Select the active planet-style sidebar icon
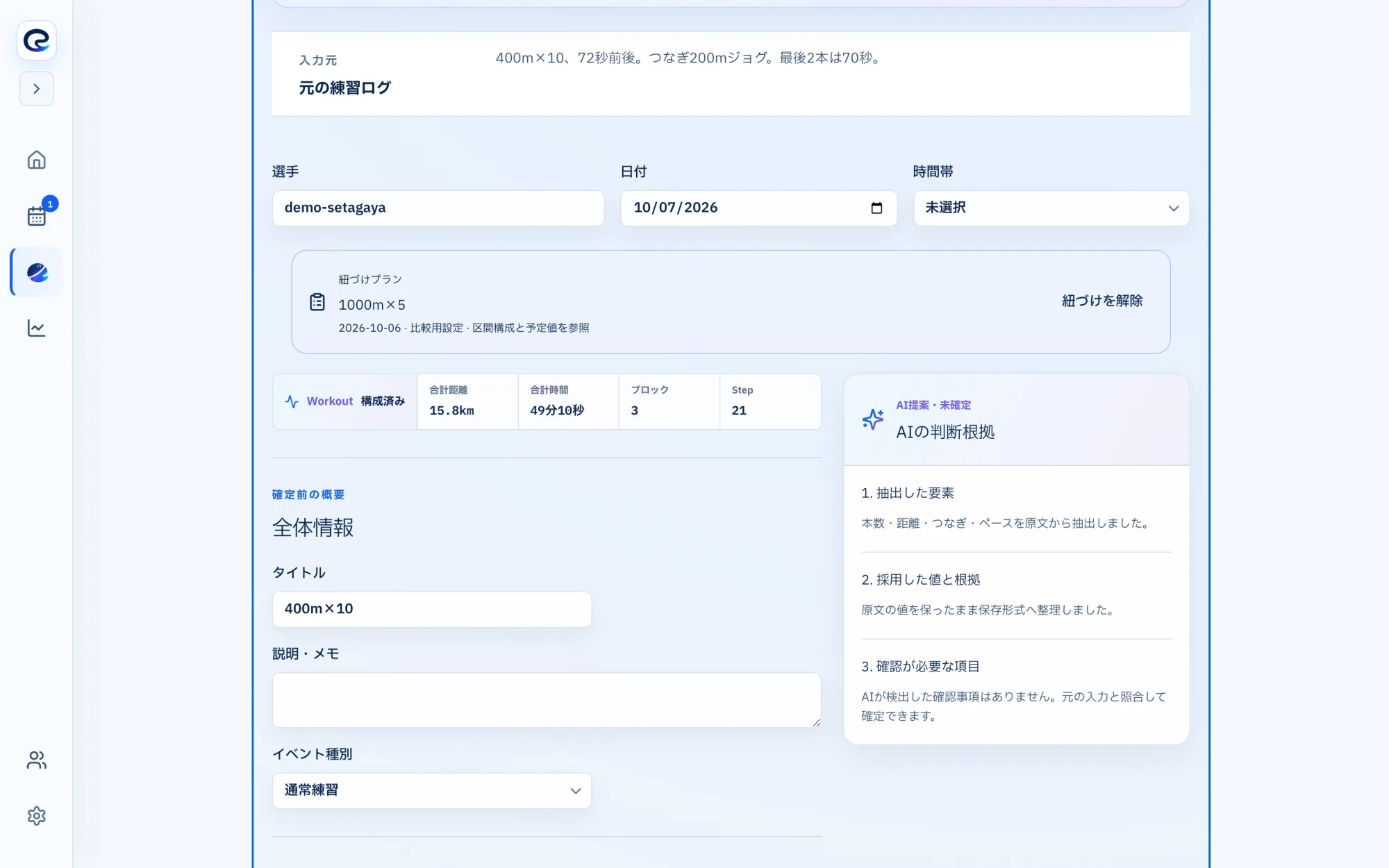The image size is (1389, 868). (38, 272)
